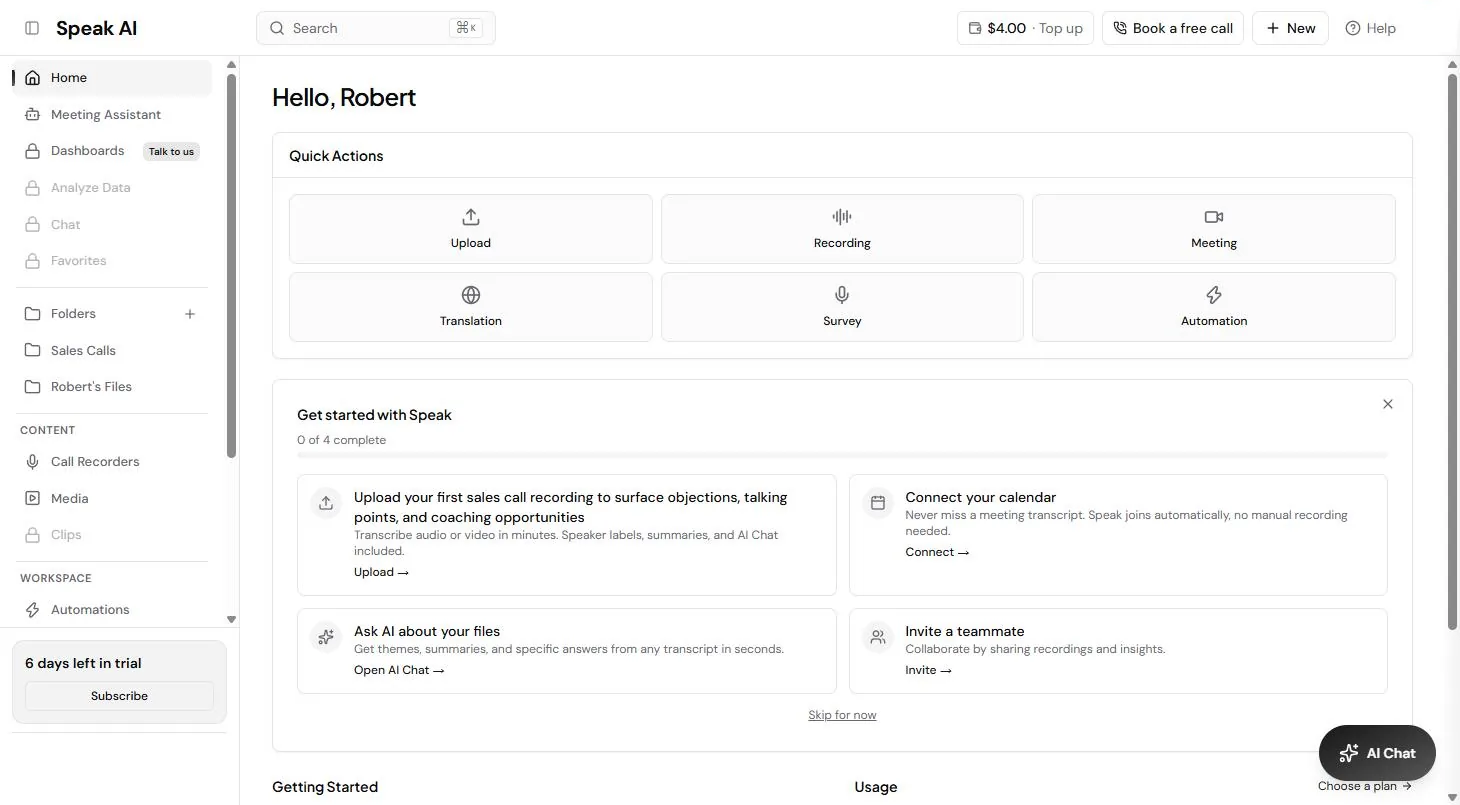
Task: Click the upload icon in first sales call card
Action: (x=326, y=503)
